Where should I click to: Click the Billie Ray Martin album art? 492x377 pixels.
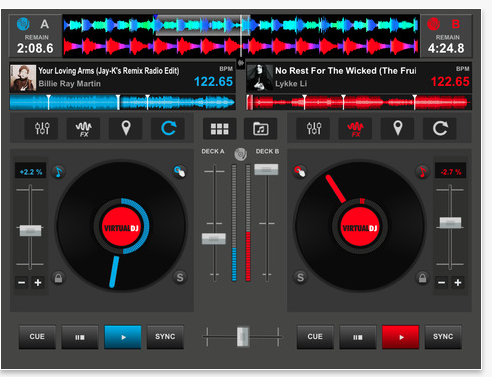pyautogui.click(x=23, y=78)
